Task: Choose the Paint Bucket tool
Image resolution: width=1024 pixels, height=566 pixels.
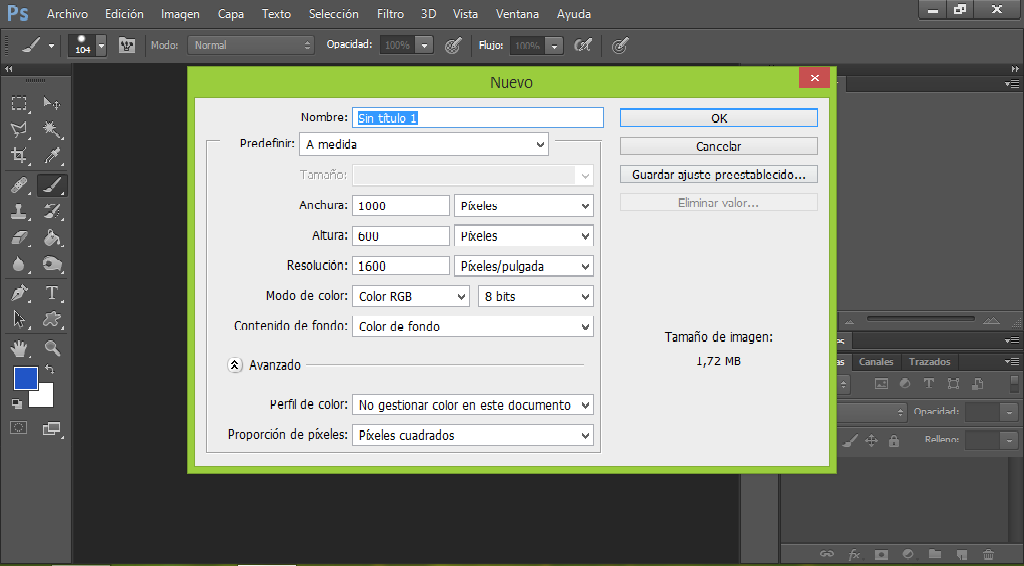Action: (x=52, y=238)
